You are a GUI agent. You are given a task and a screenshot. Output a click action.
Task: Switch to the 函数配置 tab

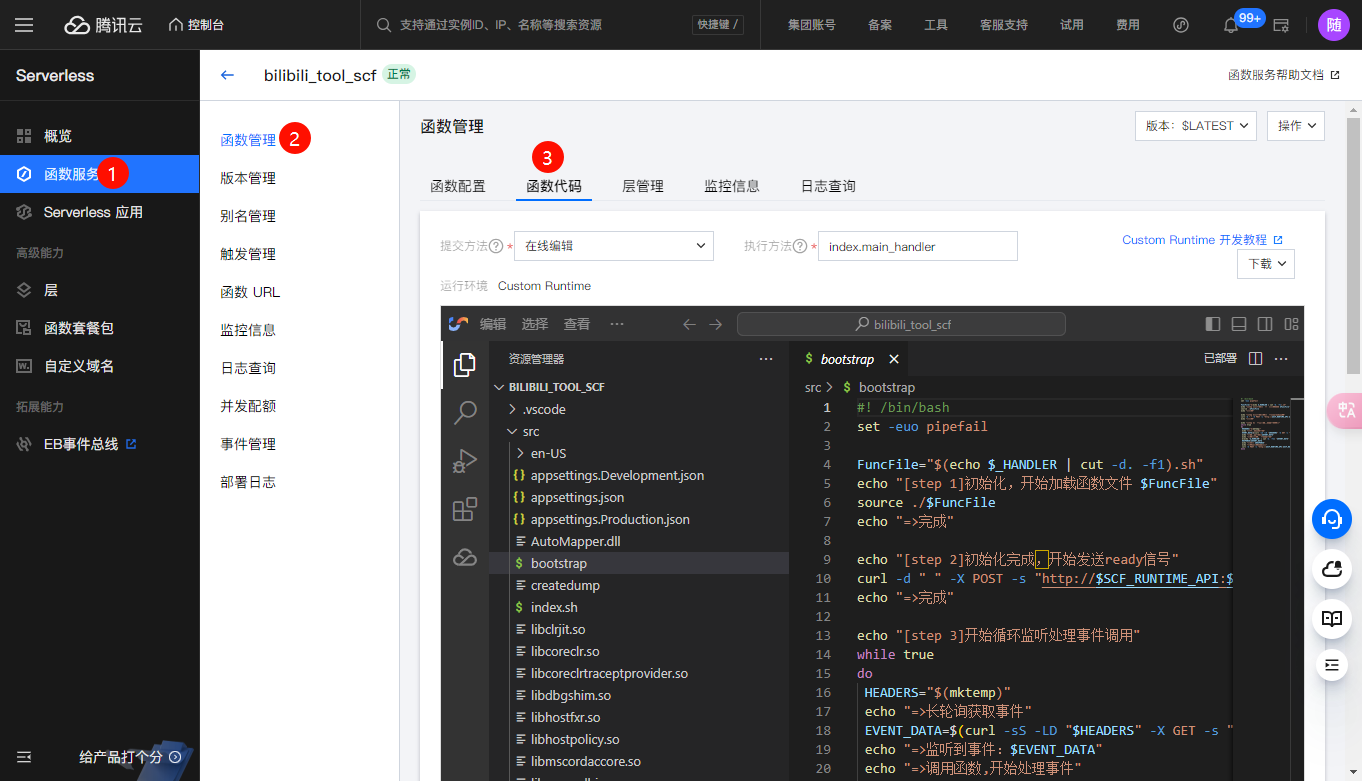coord(458,186)
